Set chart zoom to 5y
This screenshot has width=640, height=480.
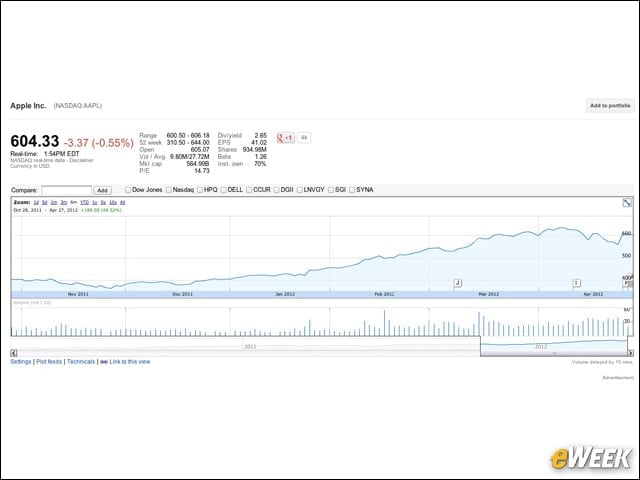click(103, 202)
